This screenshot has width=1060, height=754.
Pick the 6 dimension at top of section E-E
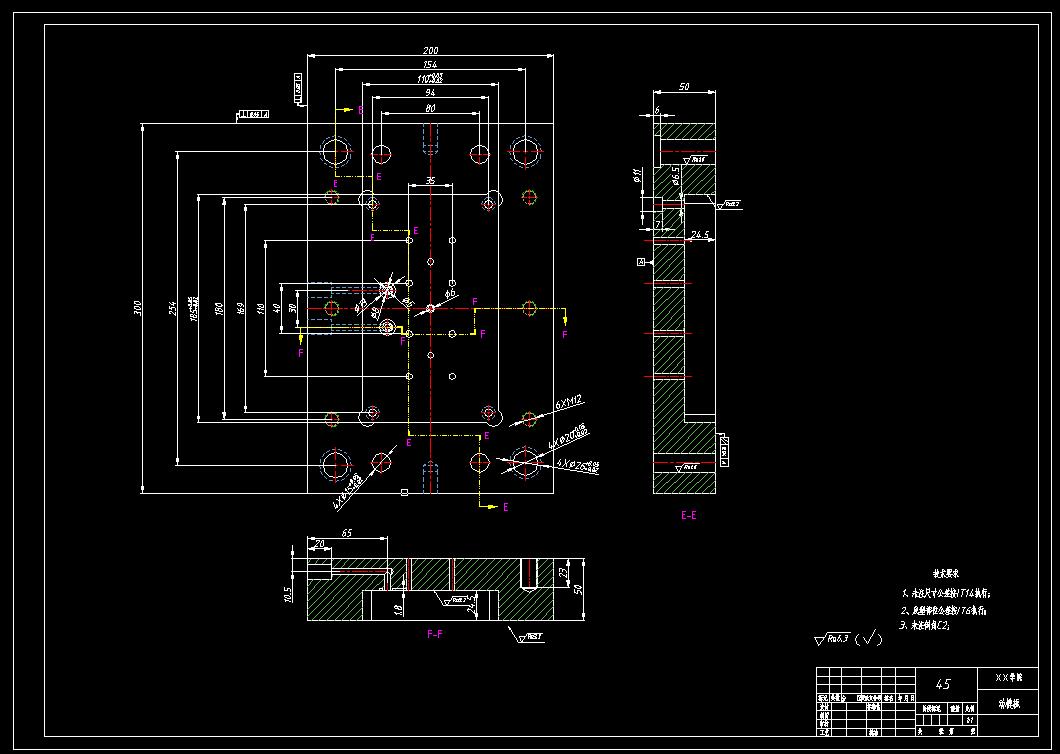point(656,110)
